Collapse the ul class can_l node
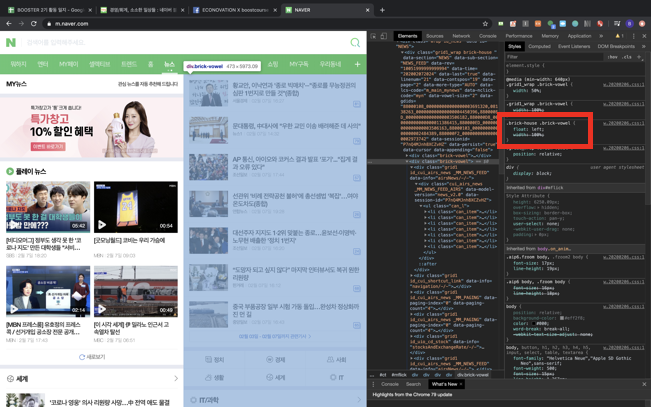The image size is (651, 407). click(x=421, y=206)
